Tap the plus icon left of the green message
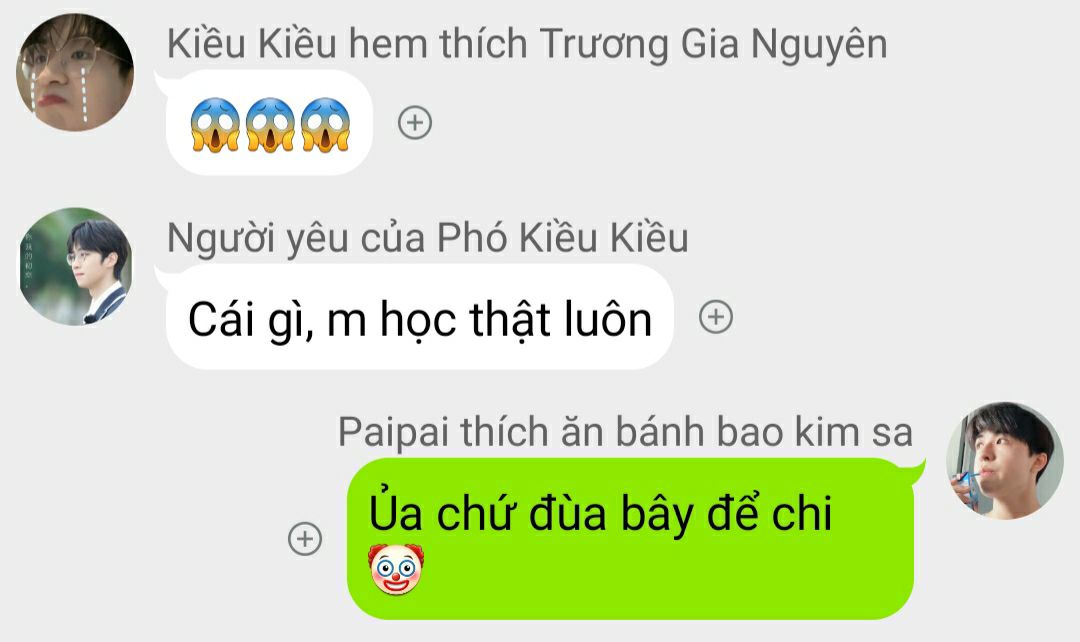The width and height of the screenshot is (1080, 642). 304,539
